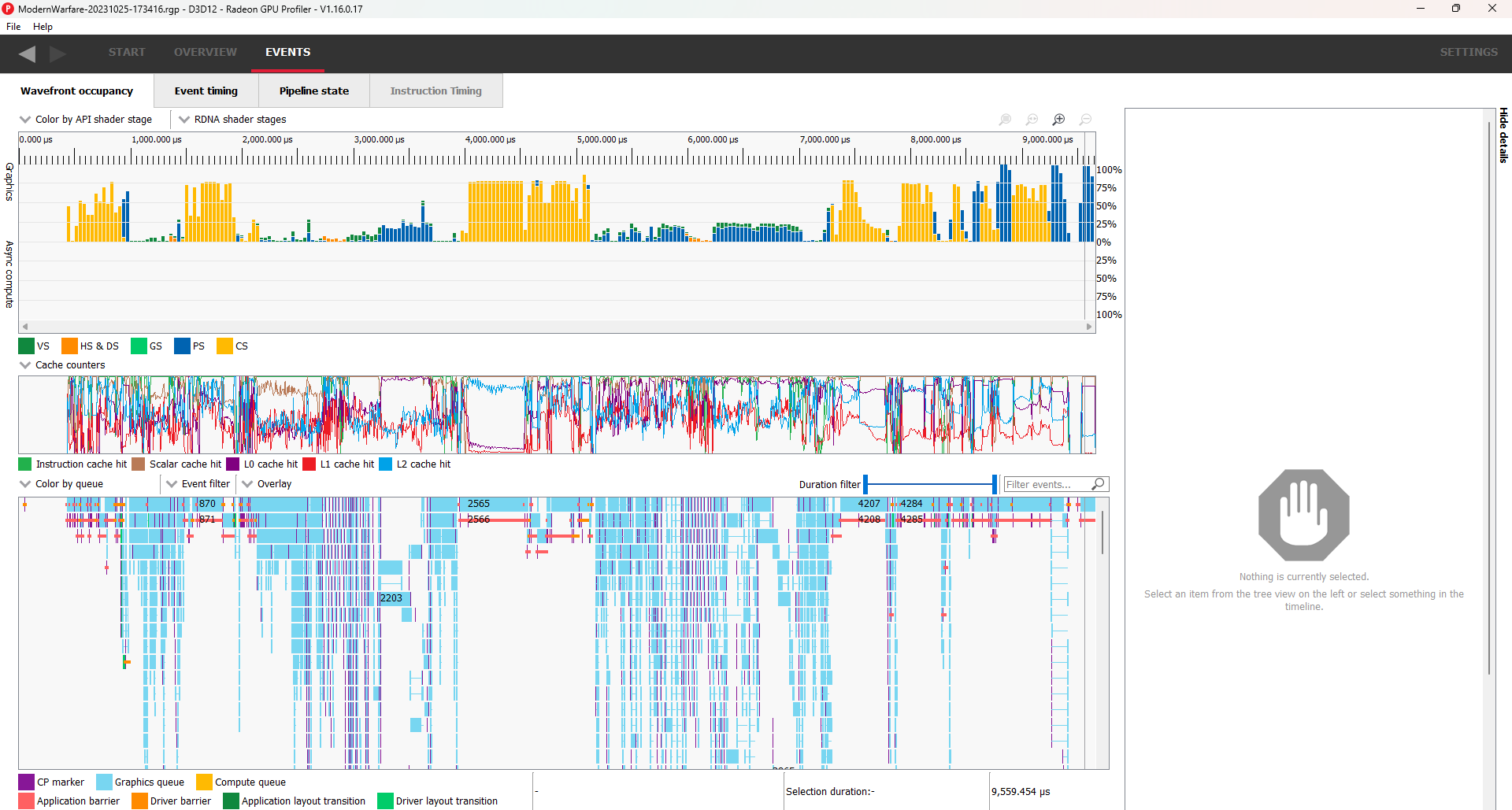Click Driver layout transition legend swatch
This screenshot has width=1512, height=810.
pyautogui.click(x=385, y=801)
